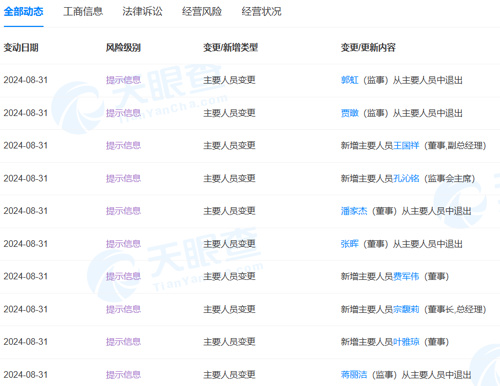The width and height of the screenshot is (500, 386).
Task: Open the 全部动态 tab
Action: pyautogui.click(x=23, y=12)
